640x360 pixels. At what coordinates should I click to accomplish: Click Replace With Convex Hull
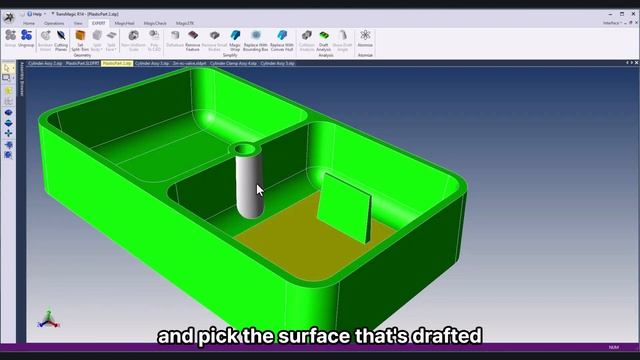tap(282, 41)
